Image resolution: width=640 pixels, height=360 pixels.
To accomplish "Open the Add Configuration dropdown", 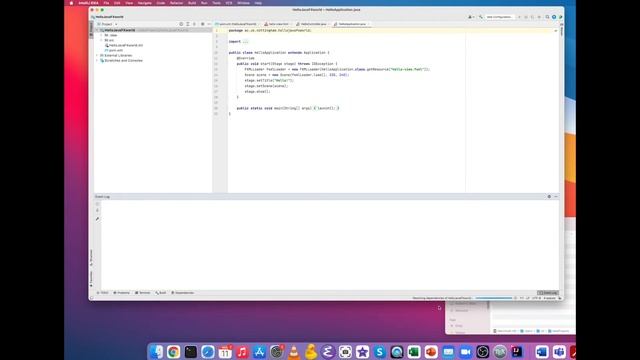I will click(499, 17).
